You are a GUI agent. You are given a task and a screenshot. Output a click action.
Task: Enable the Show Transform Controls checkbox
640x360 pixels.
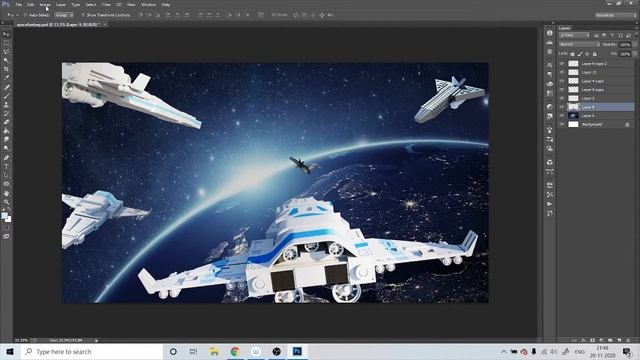tap(83, 15)
